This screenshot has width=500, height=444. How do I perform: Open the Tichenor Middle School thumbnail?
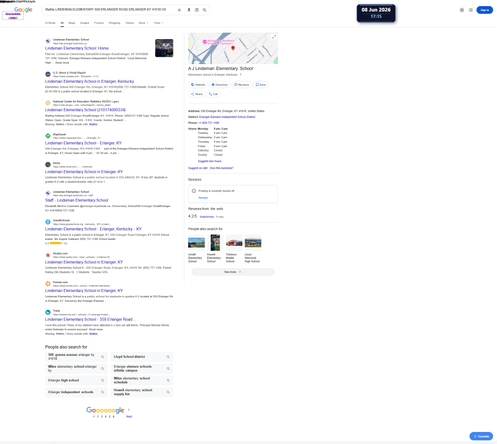(x=234, y=242)
